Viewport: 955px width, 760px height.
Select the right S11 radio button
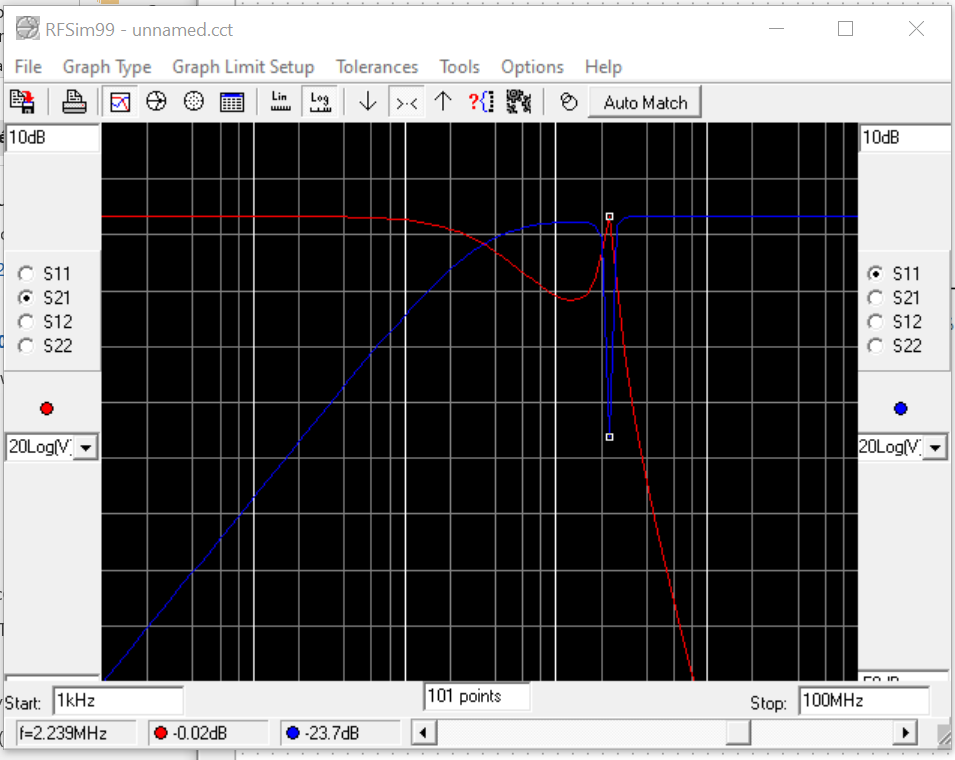[x=875, y=274]
